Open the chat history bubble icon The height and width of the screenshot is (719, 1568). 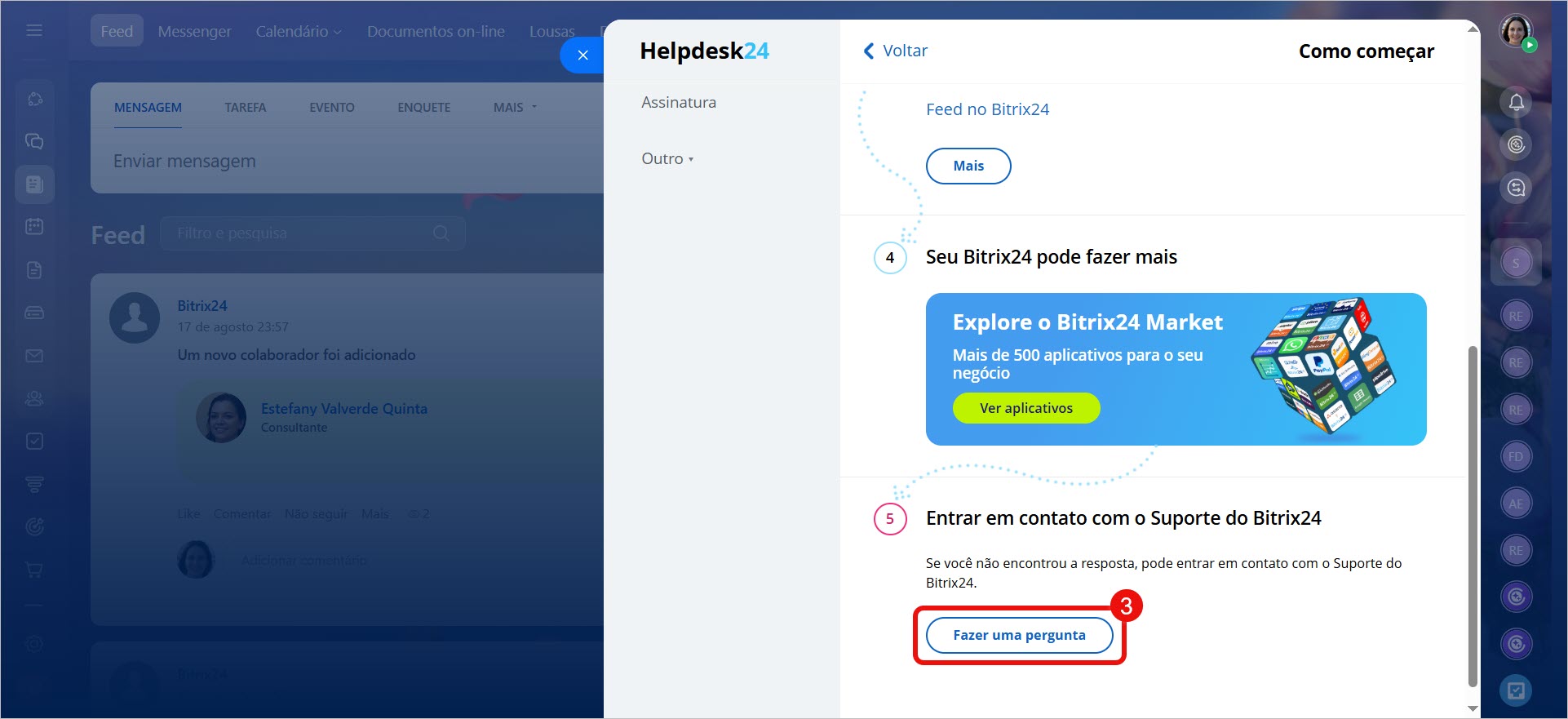[1516, 188]
